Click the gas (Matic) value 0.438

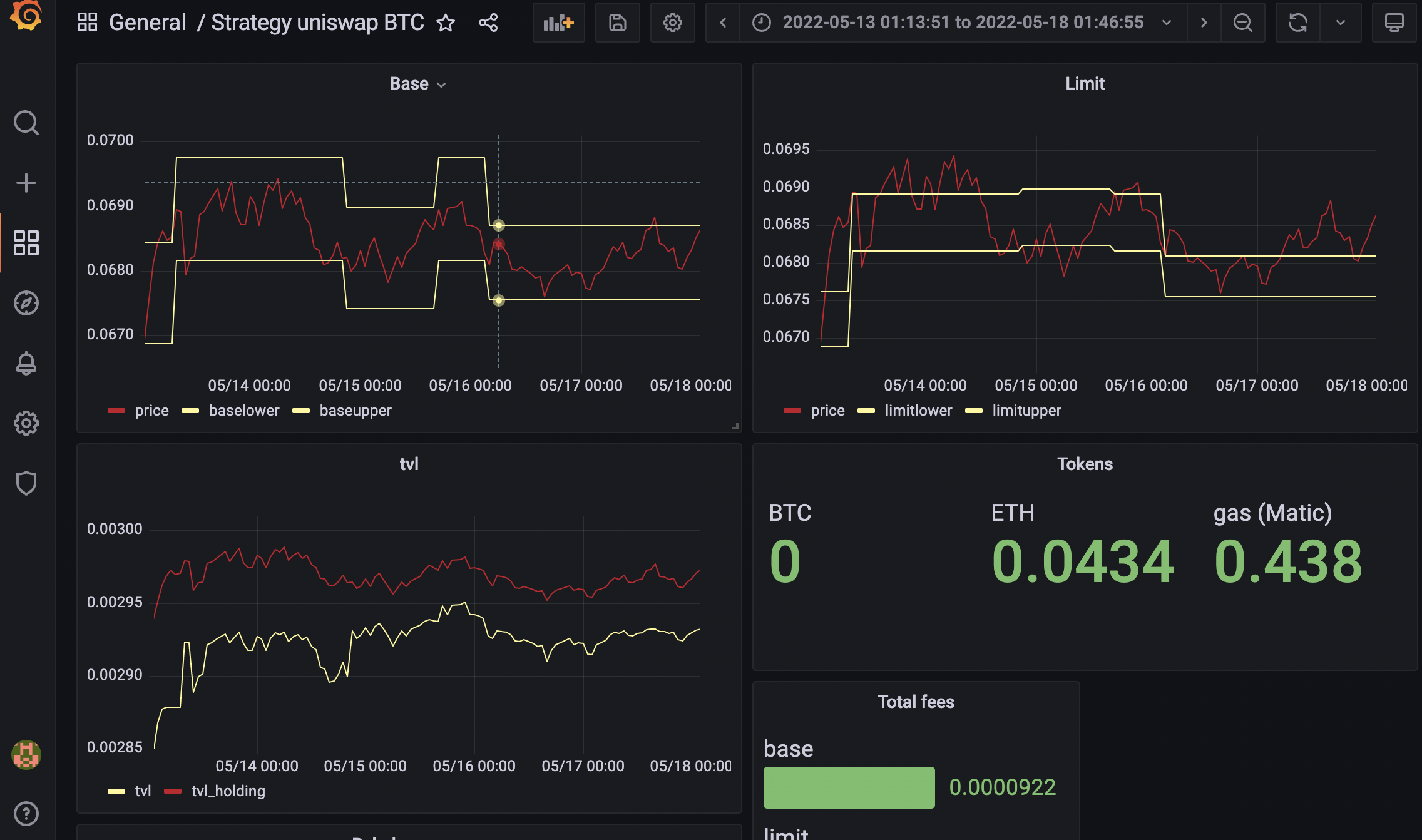click(x=1288, y=562)
